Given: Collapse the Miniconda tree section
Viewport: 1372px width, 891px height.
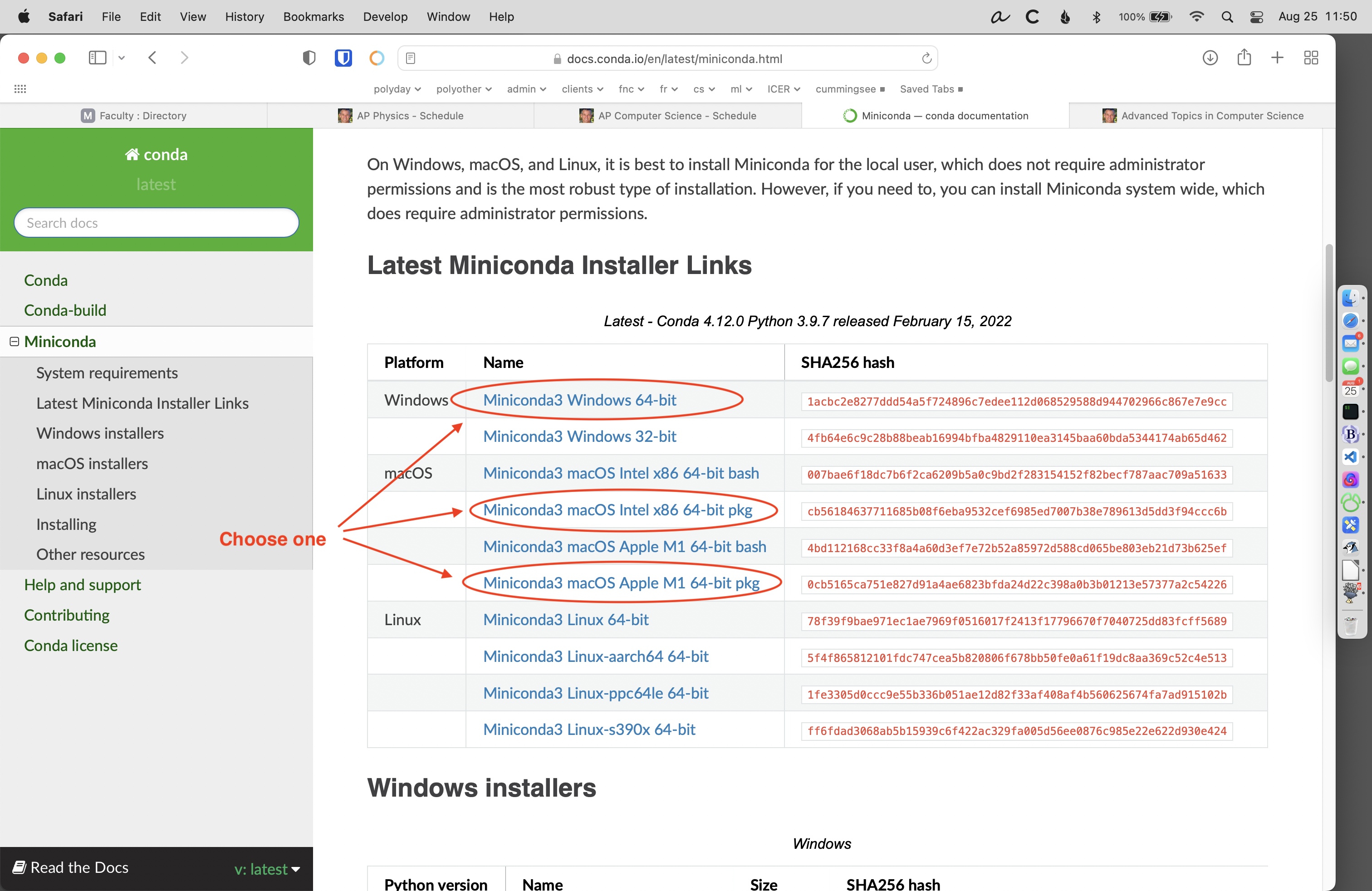Looking at the screenshot, I should point(15,342).
